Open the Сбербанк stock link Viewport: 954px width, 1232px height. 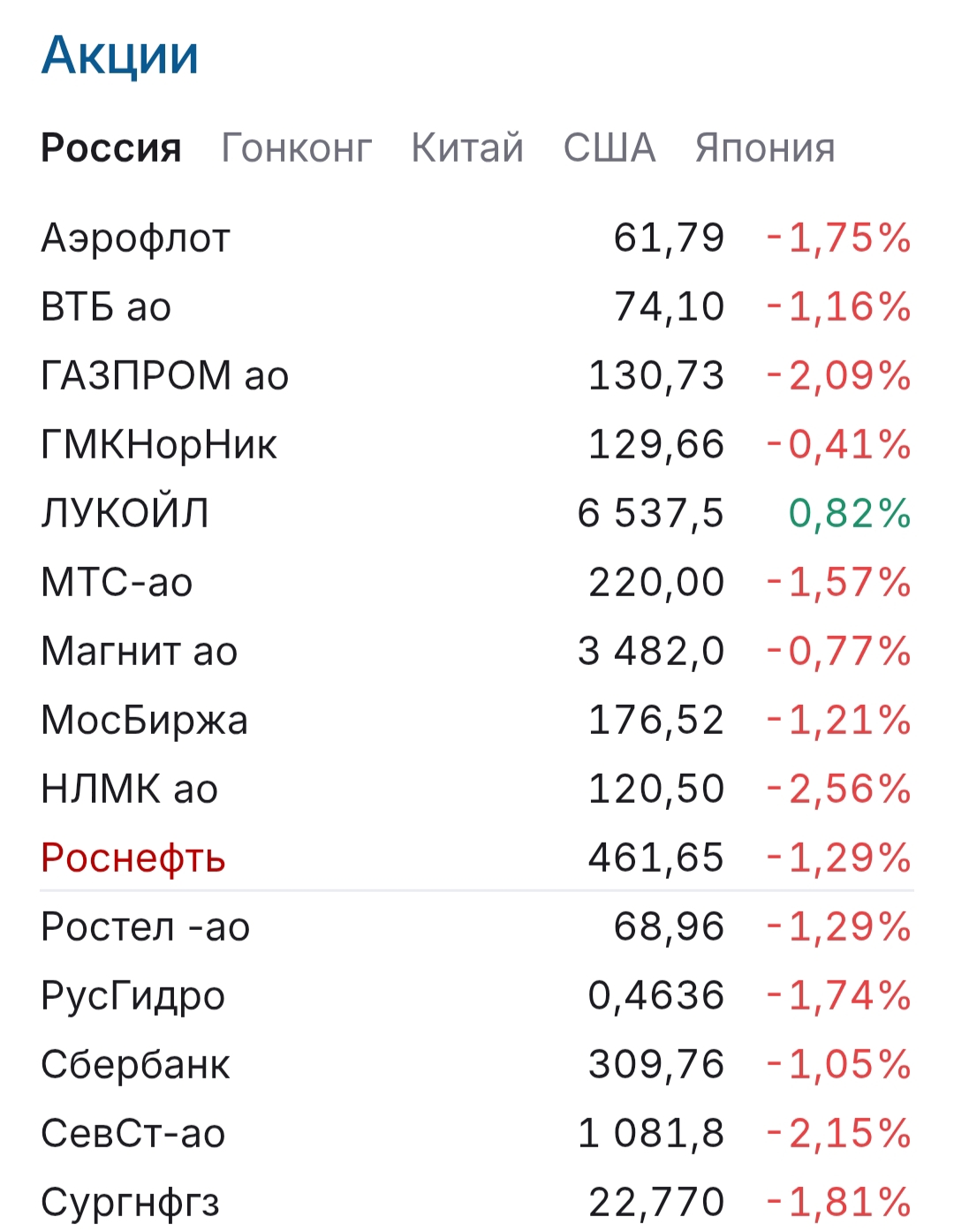point(135,1065)
